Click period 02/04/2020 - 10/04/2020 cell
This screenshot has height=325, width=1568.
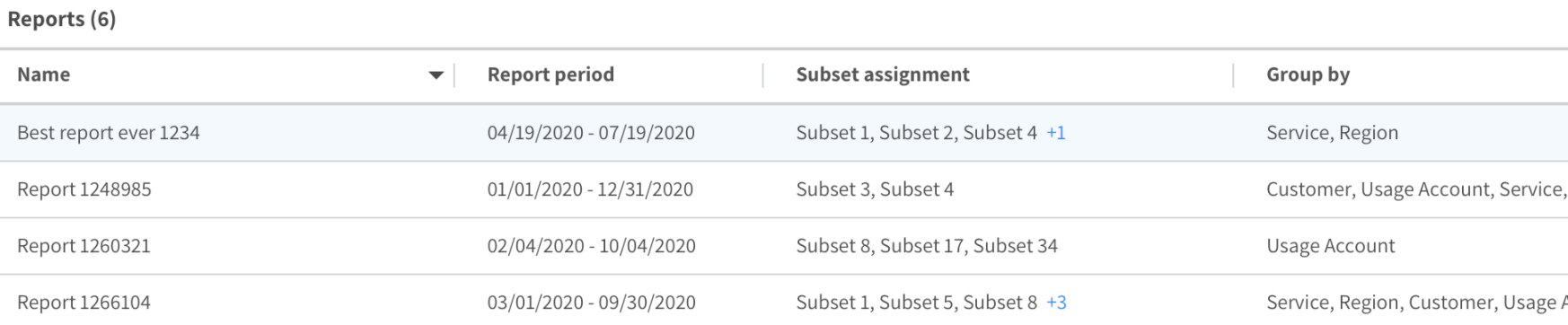tap(592, 246)
